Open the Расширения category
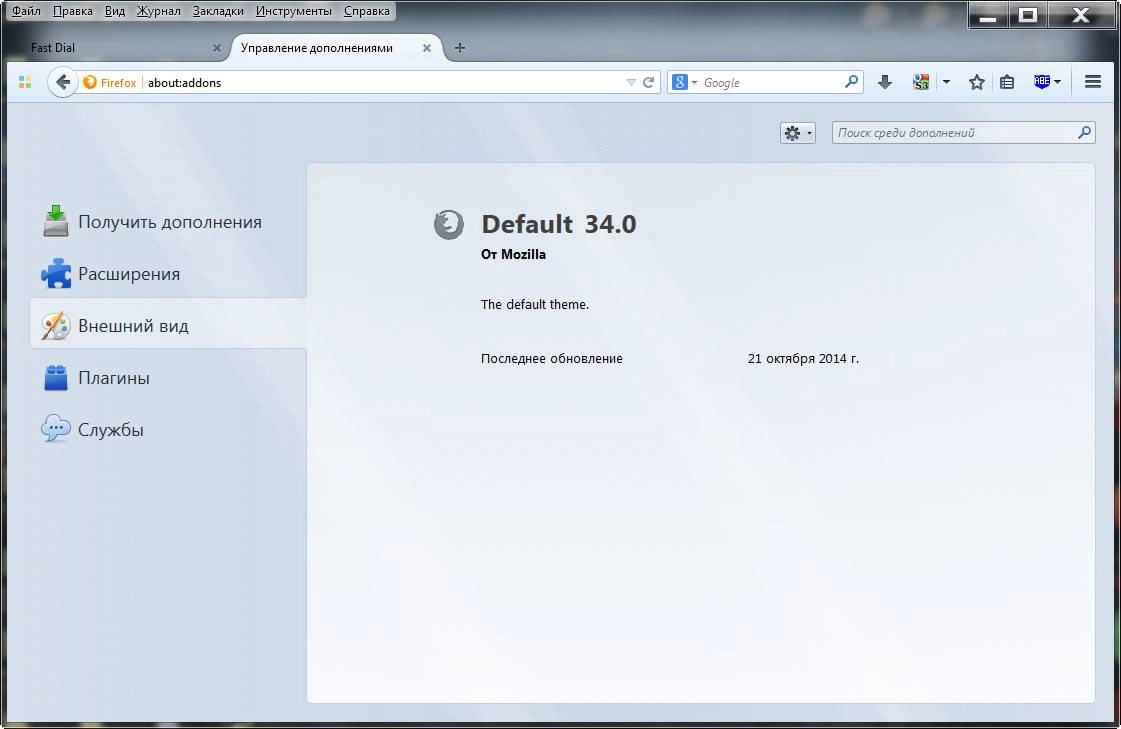 click(169, 274)
